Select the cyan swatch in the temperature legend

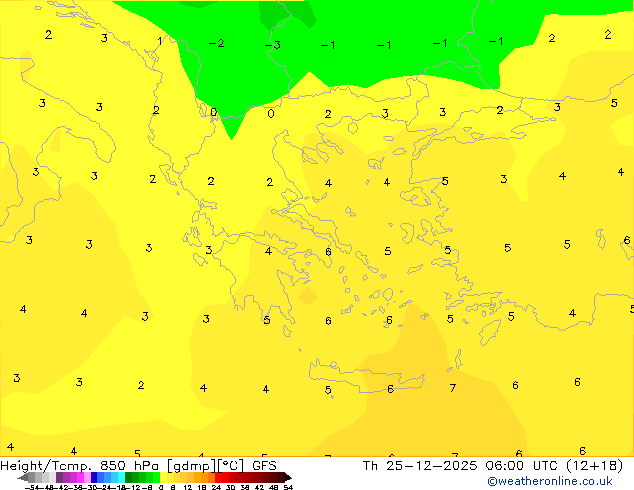coord(122,477)
